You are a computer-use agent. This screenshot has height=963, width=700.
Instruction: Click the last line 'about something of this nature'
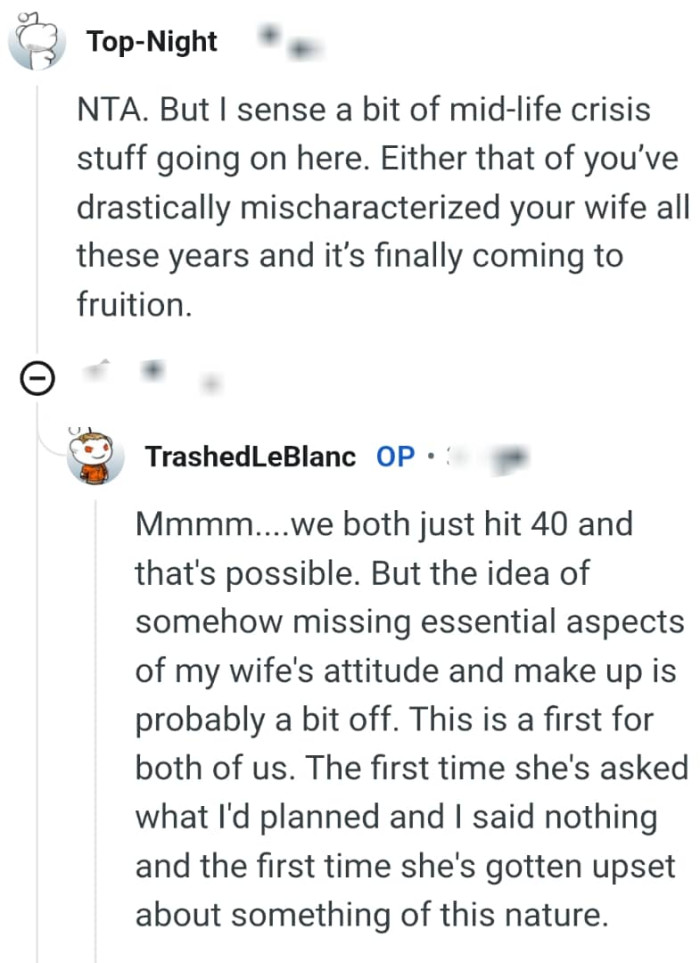point(371,915)
